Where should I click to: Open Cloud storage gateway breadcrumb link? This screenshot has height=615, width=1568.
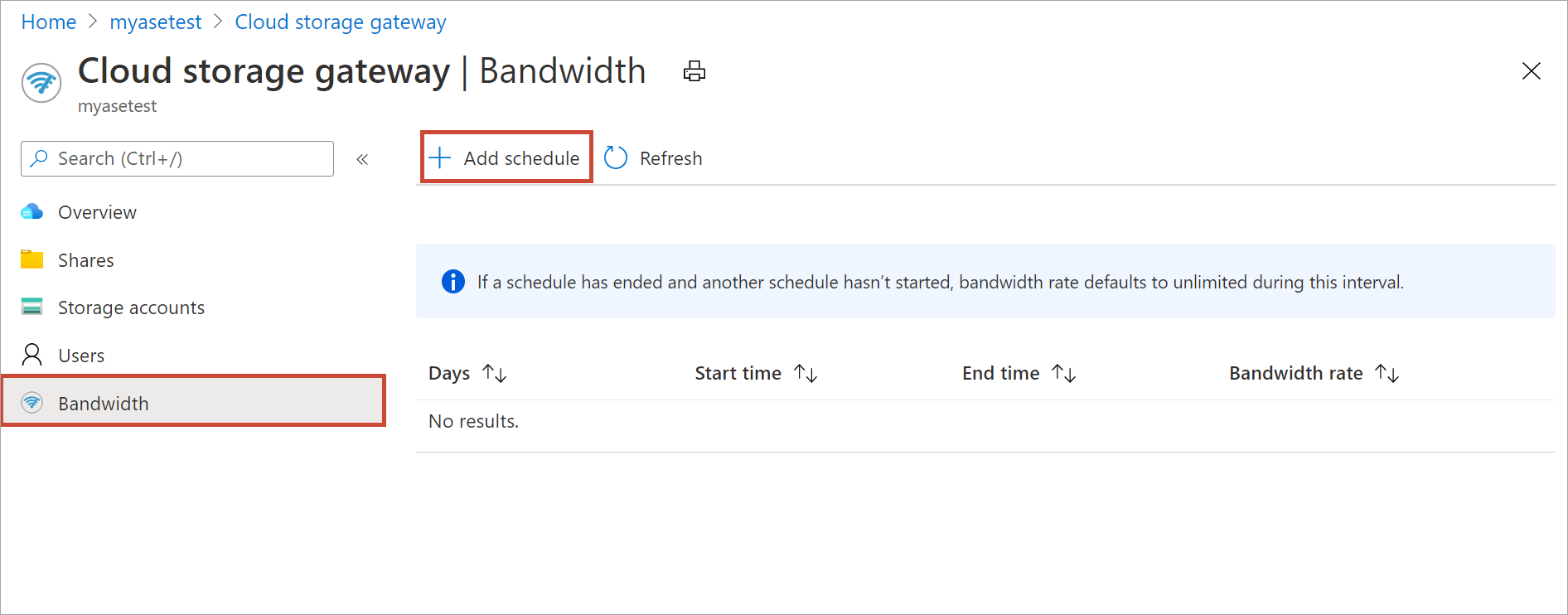[341, 22]
